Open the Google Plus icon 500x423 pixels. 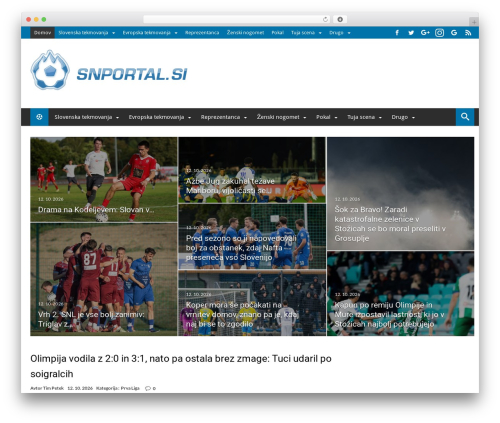click(x=425, y=33)
